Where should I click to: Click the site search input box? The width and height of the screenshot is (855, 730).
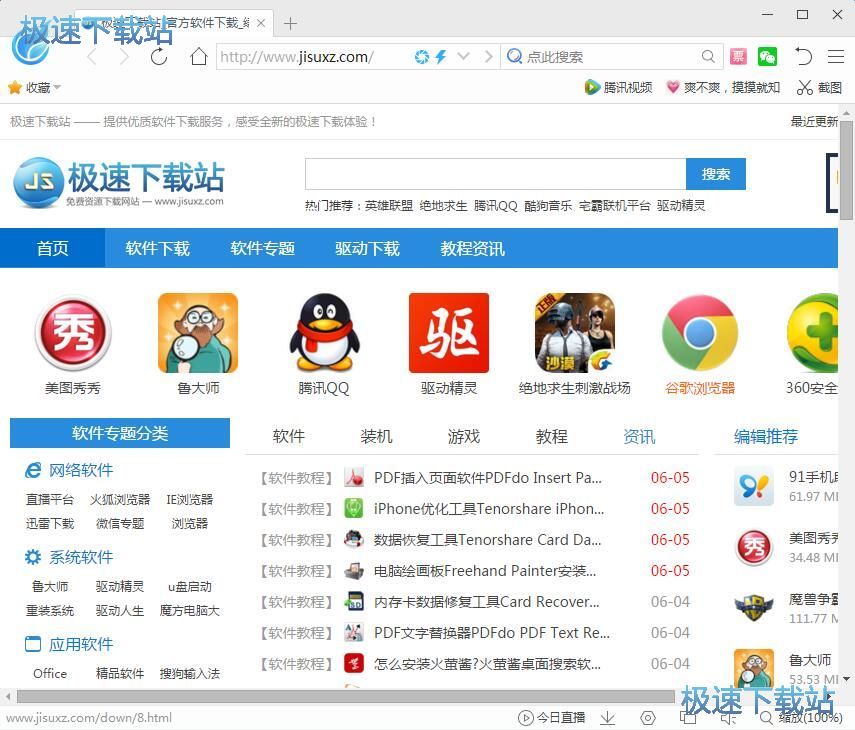click(495, 174)
